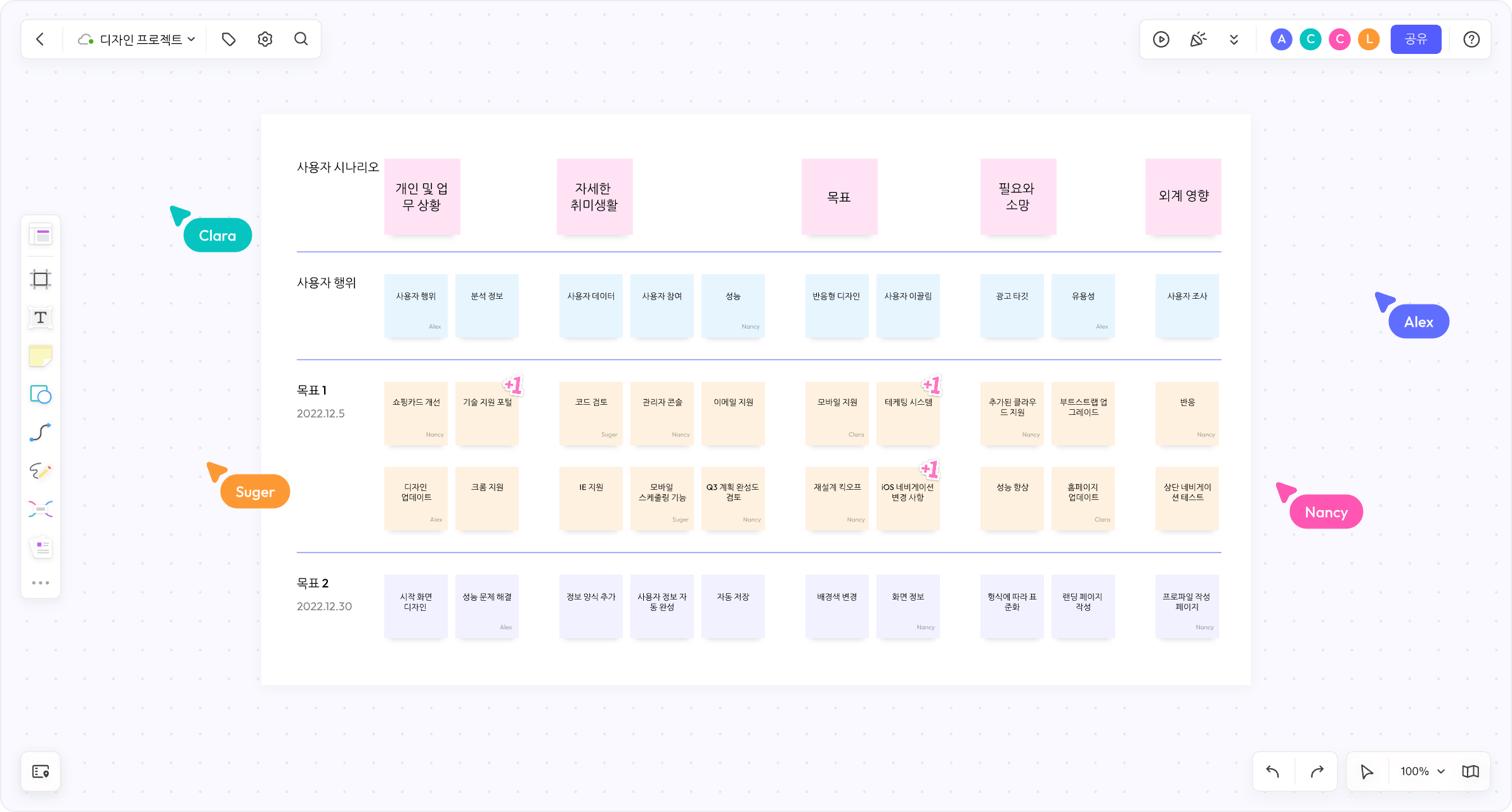Select teal collaborator avatar C
Viewport: 1512px width, 812px height.
point(1310,39)
